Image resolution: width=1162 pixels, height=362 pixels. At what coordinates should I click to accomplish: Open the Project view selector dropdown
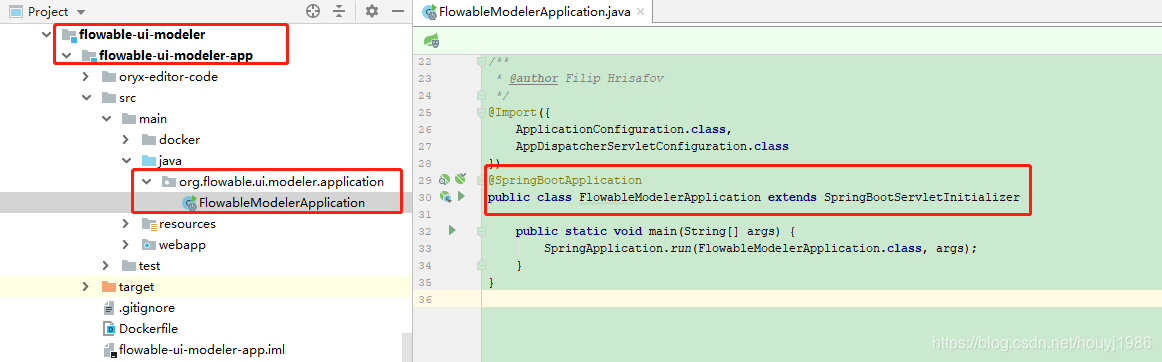pyautogui.click(x=80, y=12)
